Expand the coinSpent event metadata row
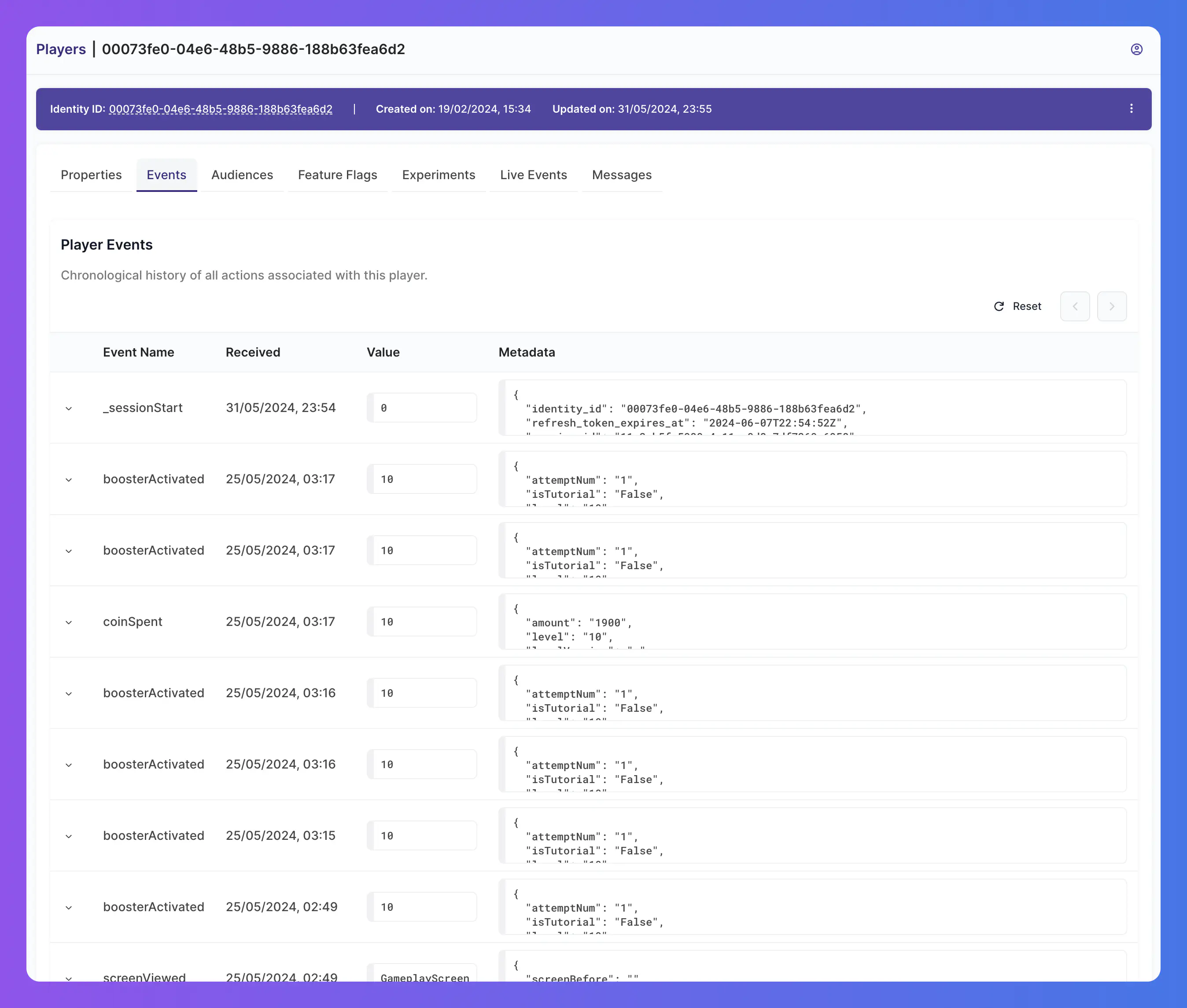Image resolution: width=1187 pixels, height=1008 pixels. click(68, 622)
